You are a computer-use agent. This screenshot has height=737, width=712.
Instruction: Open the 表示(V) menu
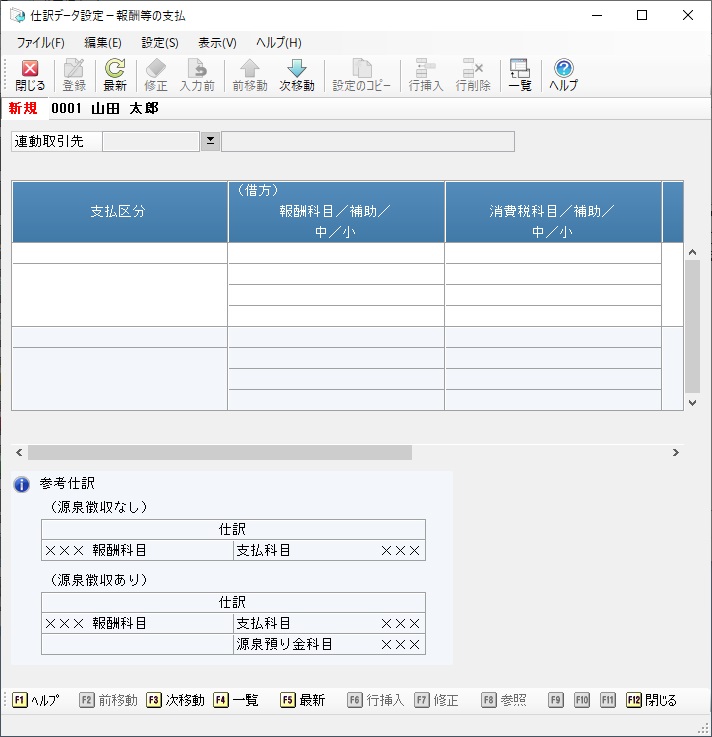(x=217, y=43)
